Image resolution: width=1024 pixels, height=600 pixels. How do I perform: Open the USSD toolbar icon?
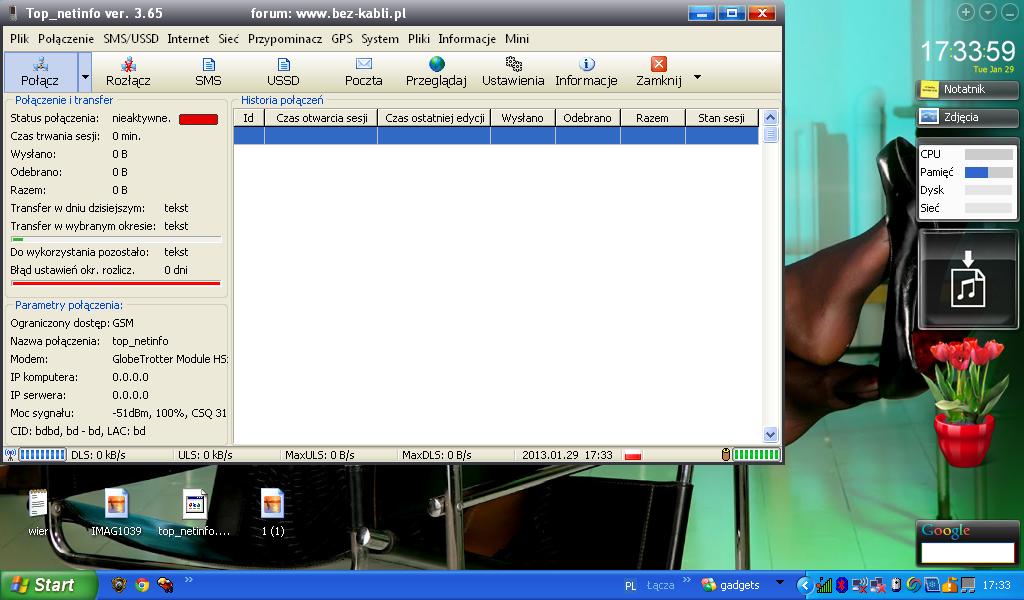click(x=283, y=65)
